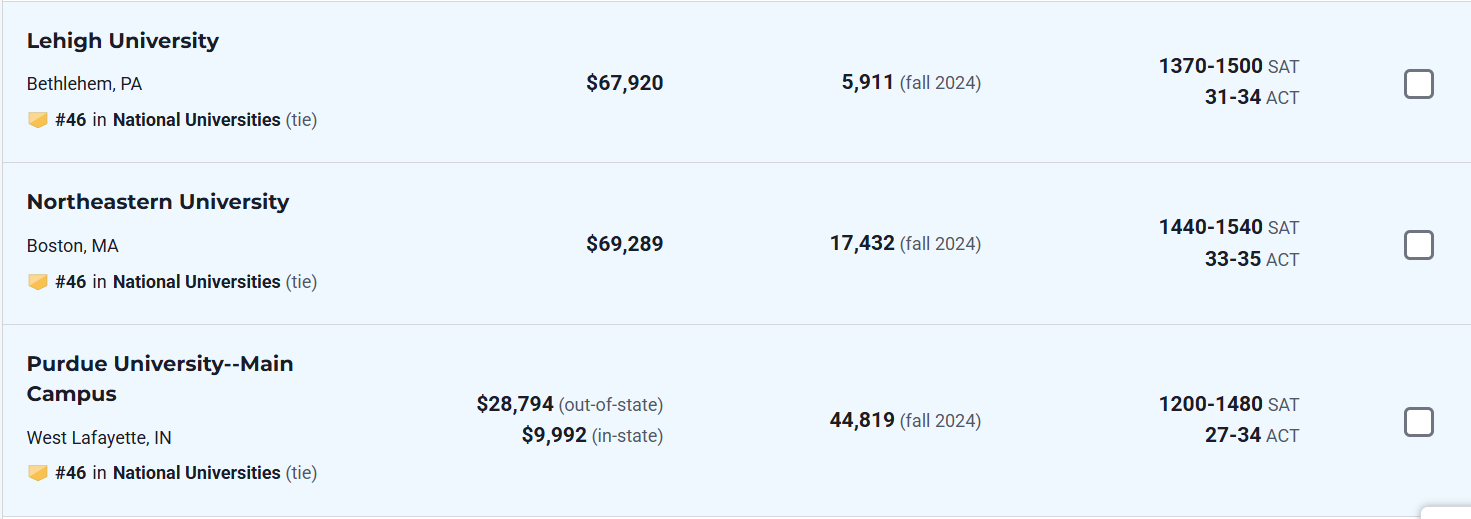The image size is (1471, 519).
Task: Click Purdue's $28,794 out-of-state tuition
Action: [515, 404]
